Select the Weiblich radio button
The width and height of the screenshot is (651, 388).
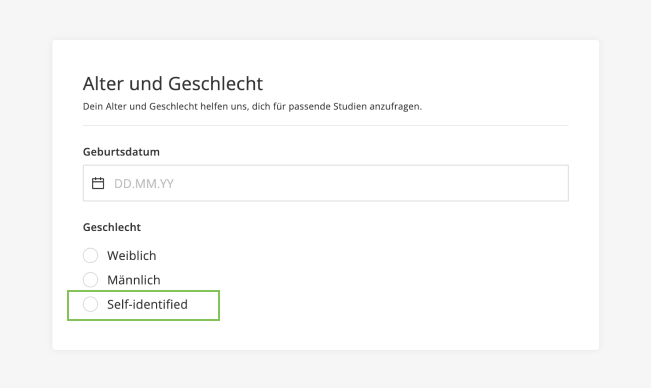[x=91, y=255]
